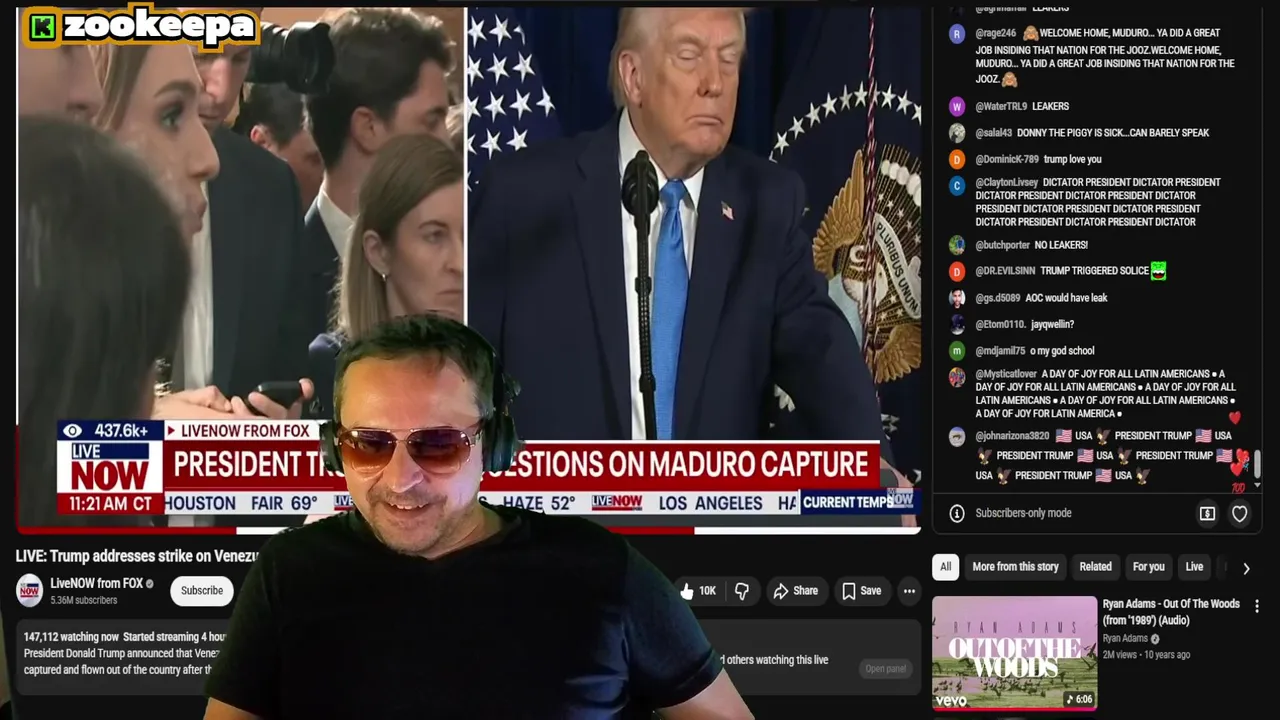Click the @Mysticatlover chat avatar
The image size is (1280, 720).
(x=957, y=377)
